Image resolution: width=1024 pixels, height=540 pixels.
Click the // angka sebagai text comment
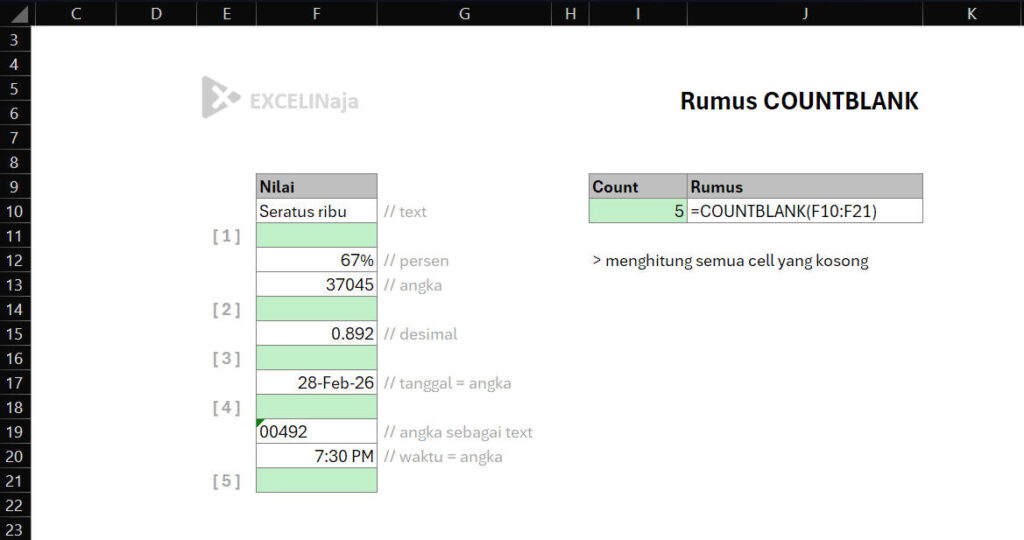(458, 432)
